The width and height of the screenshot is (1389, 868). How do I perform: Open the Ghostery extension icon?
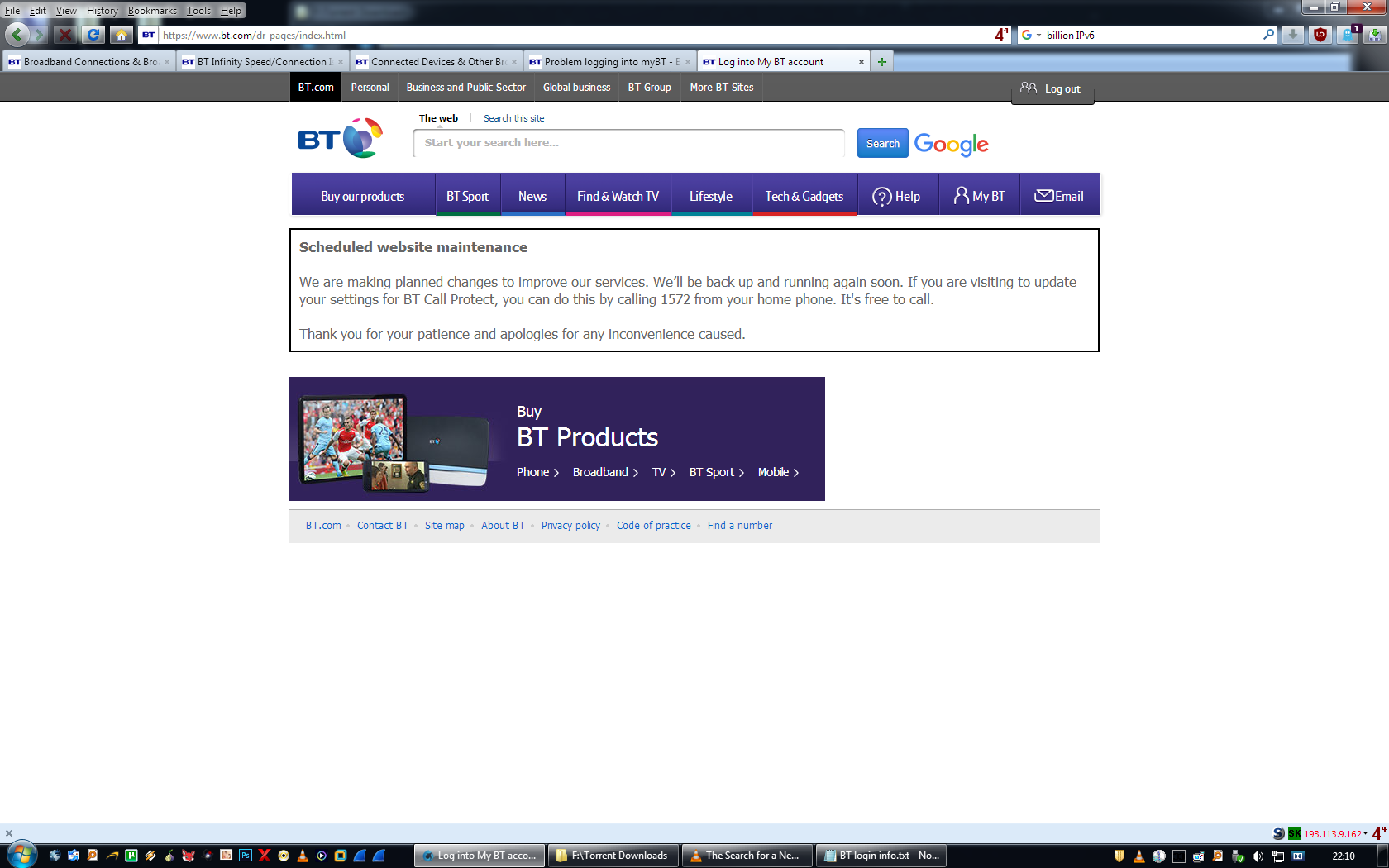[x=1348, y=35]
